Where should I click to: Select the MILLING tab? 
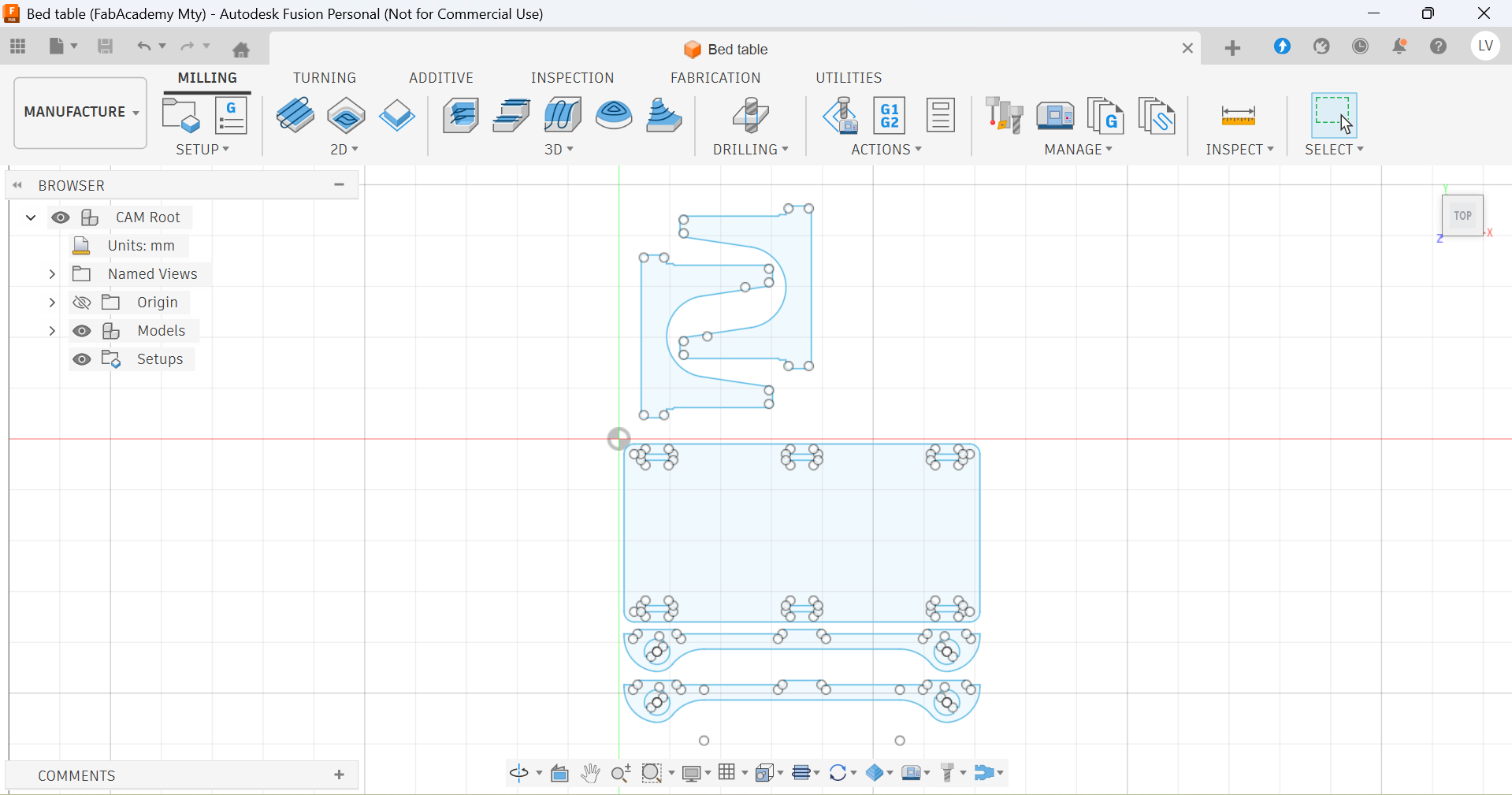point(207,78)
